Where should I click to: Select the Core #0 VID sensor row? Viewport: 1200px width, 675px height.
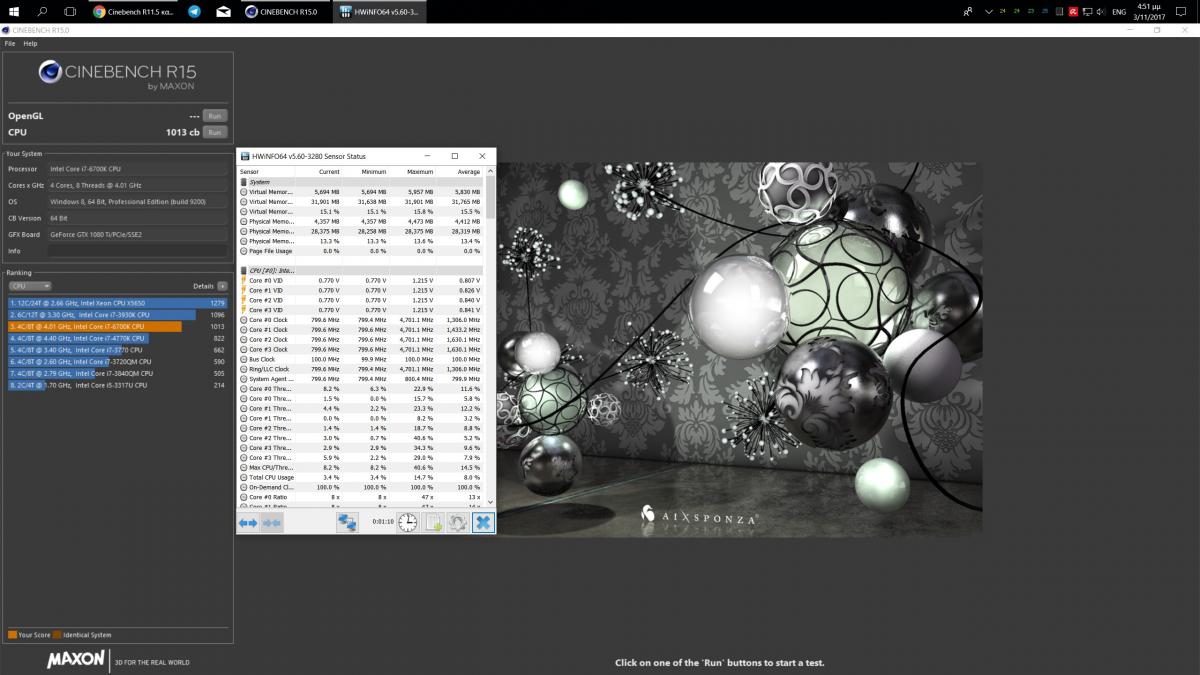pyautogui.click(x=361, y=281)
